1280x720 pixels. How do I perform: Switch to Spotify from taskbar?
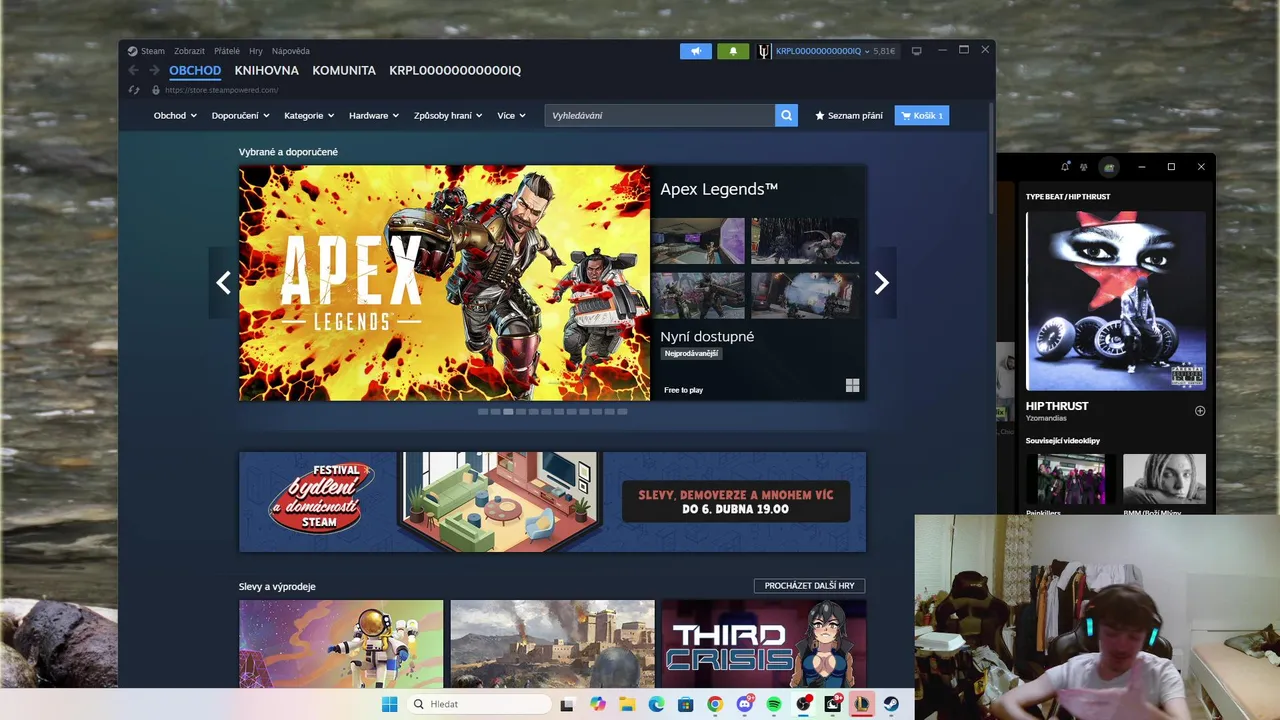click(774, 704)
